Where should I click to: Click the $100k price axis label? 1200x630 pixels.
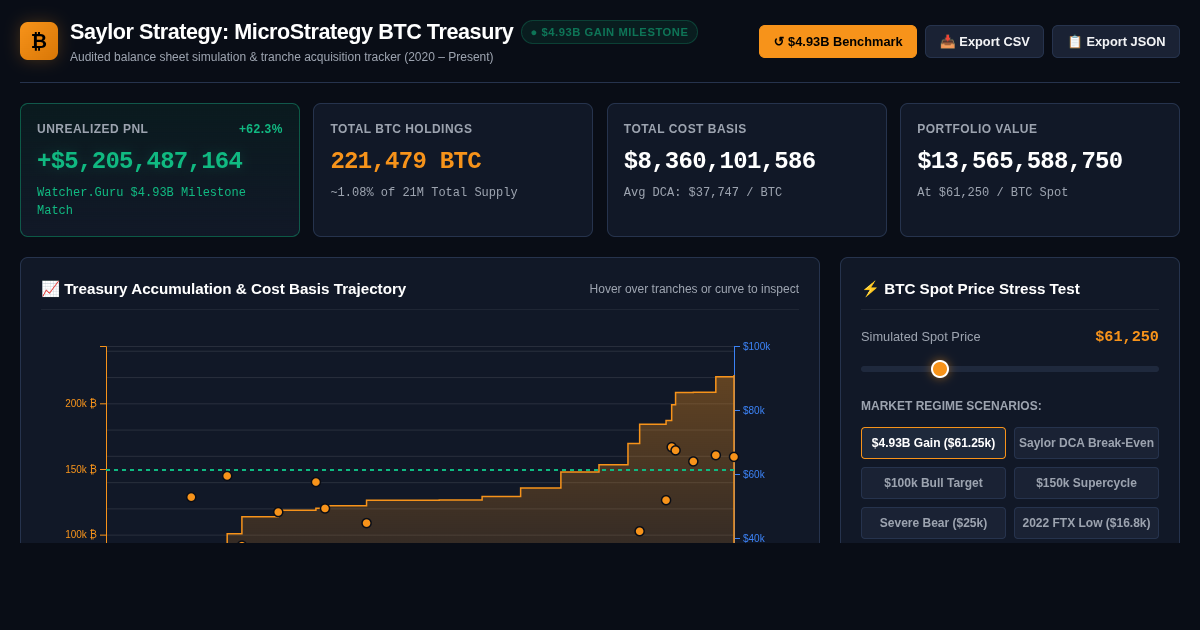[x=756, y=346]
